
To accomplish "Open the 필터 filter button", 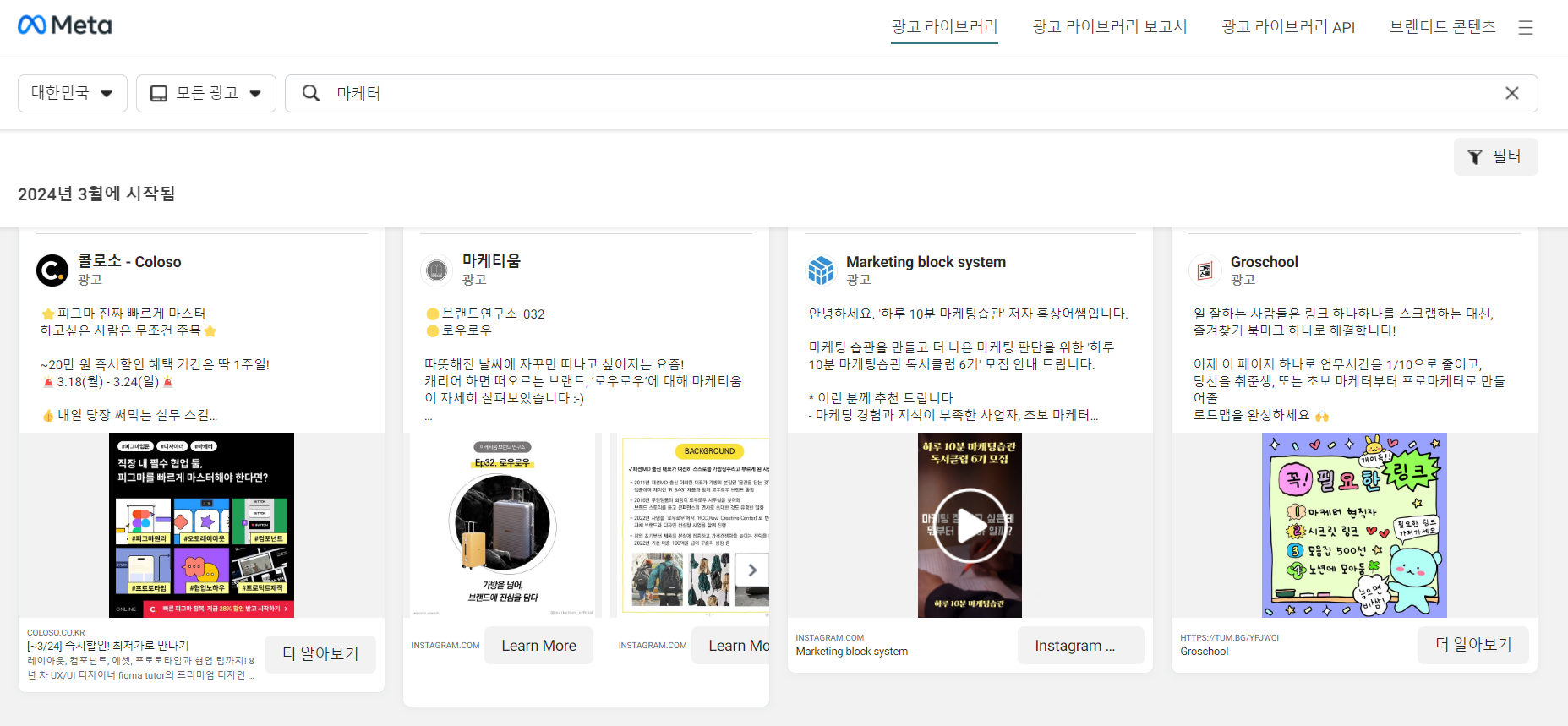I will click(x=1494, y=156).
